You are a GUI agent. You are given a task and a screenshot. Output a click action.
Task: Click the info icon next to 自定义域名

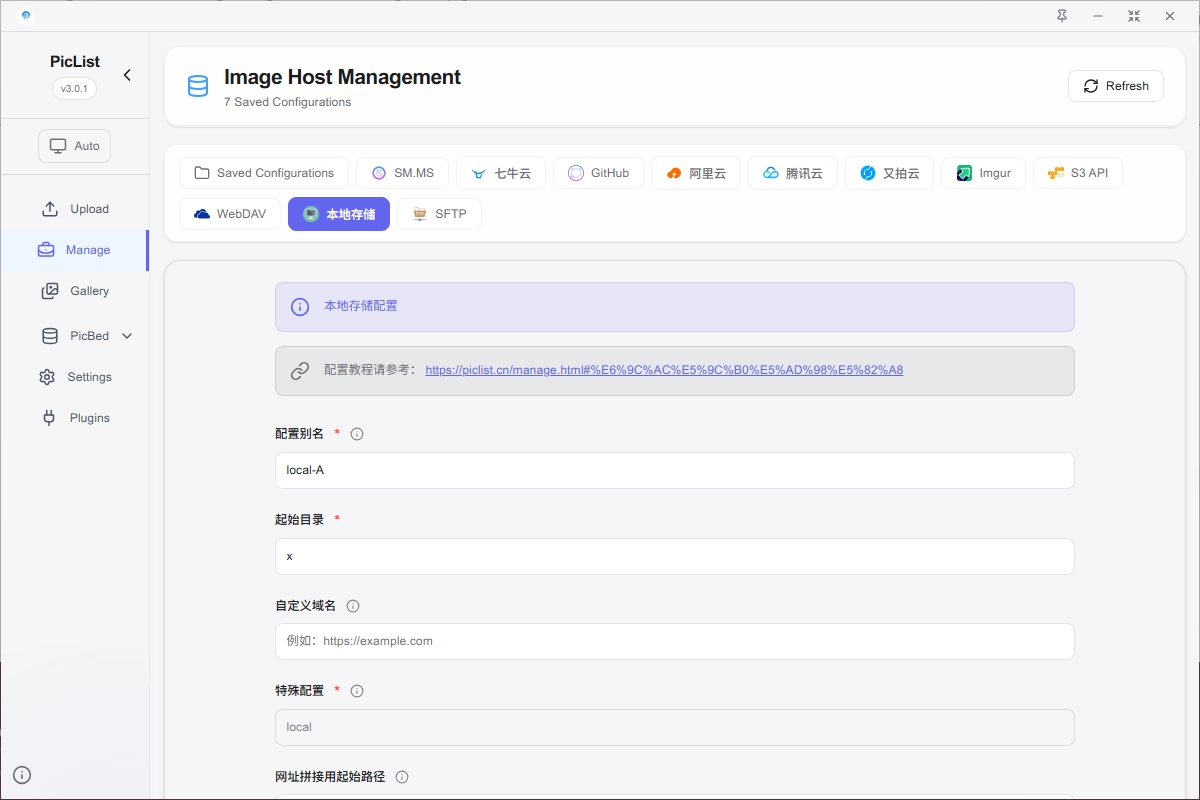(x=353, y=606)
